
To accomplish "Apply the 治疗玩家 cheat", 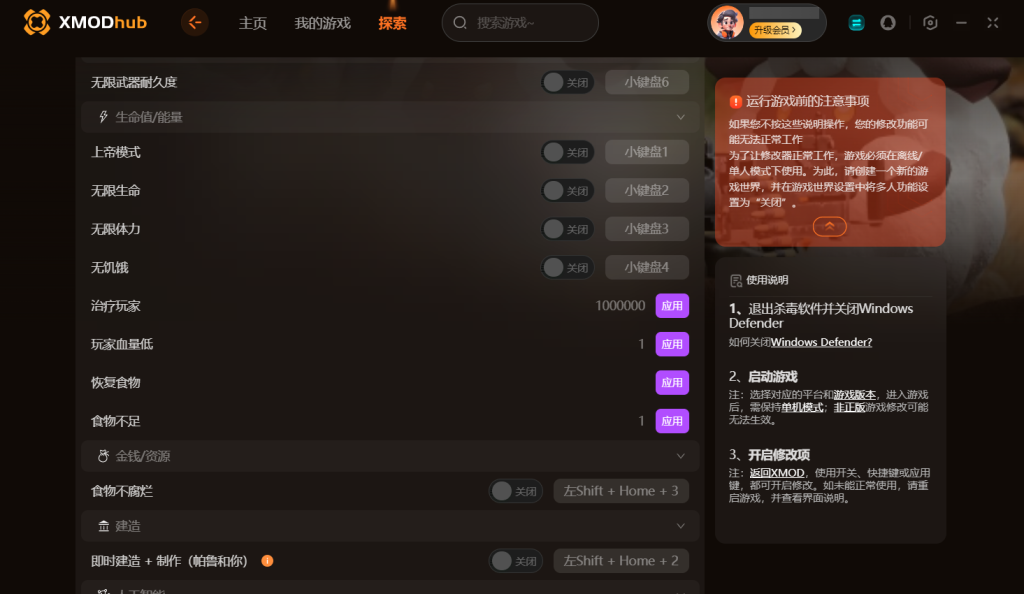I will tap(672, 305).
